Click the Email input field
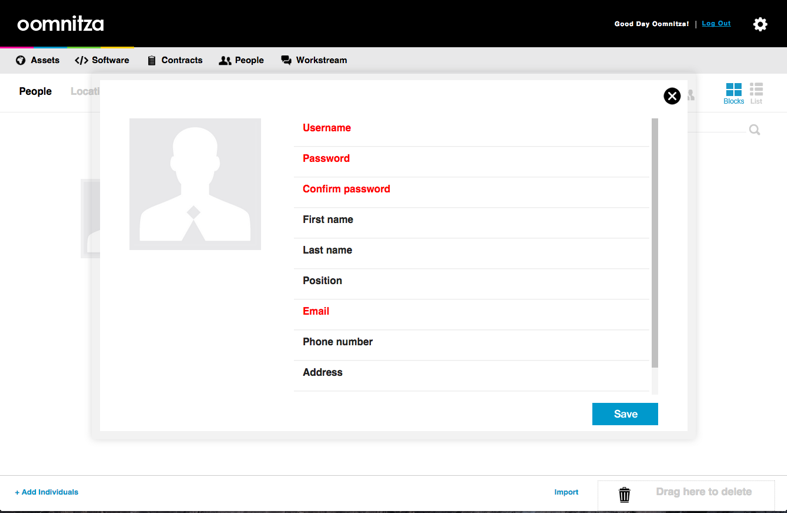Viewport: 787px width, 513px height. click(470, 312)
